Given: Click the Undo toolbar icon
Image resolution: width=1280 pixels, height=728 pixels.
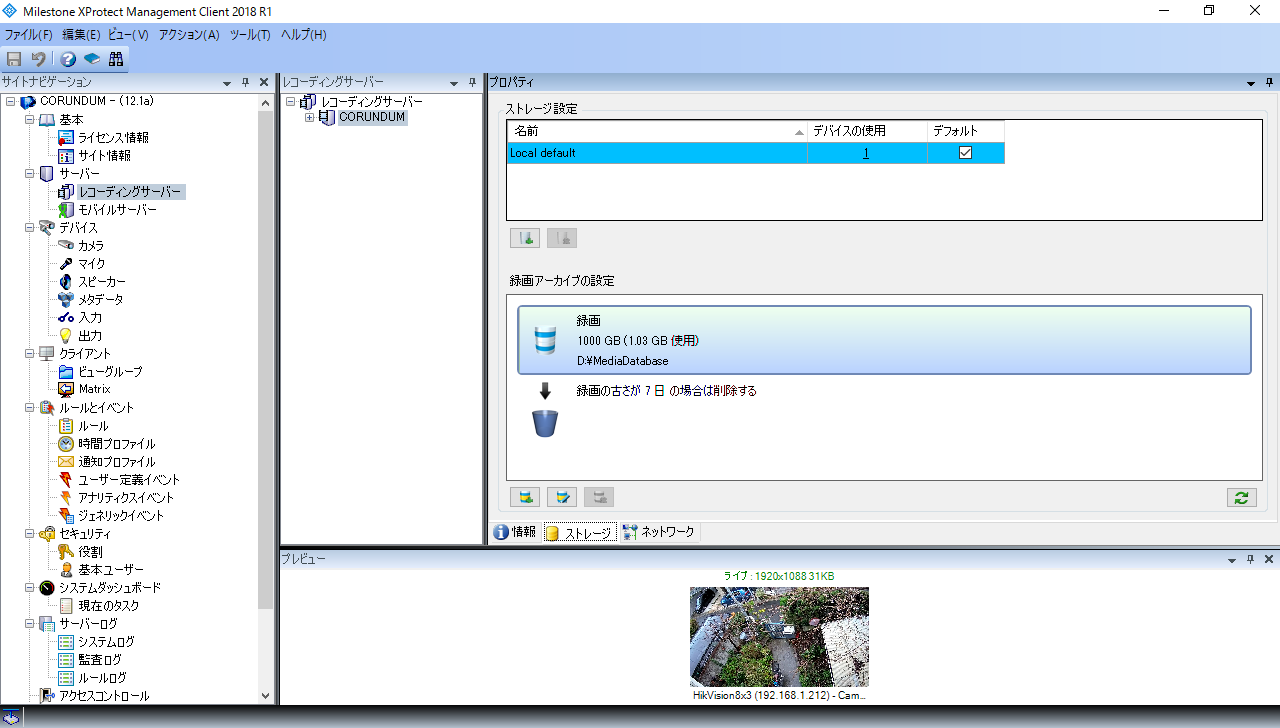Looking at the screenshot, I should 38,59.
